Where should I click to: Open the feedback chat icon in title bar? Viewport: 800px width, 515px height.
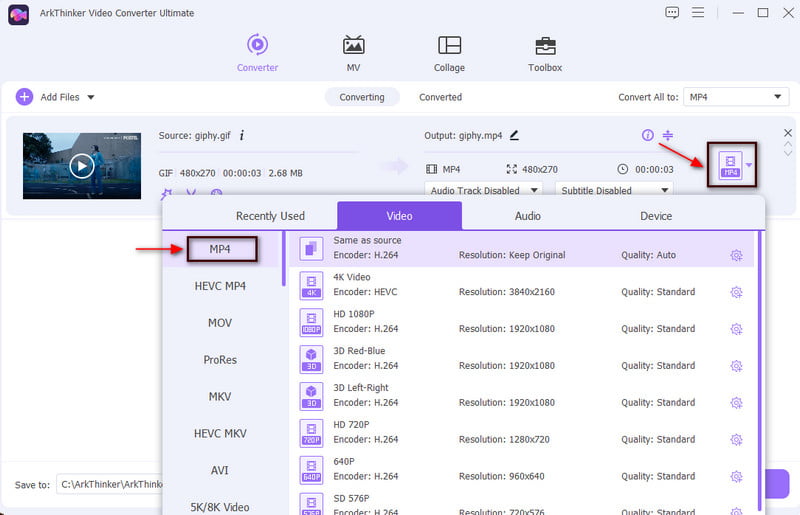coord(671,13)
